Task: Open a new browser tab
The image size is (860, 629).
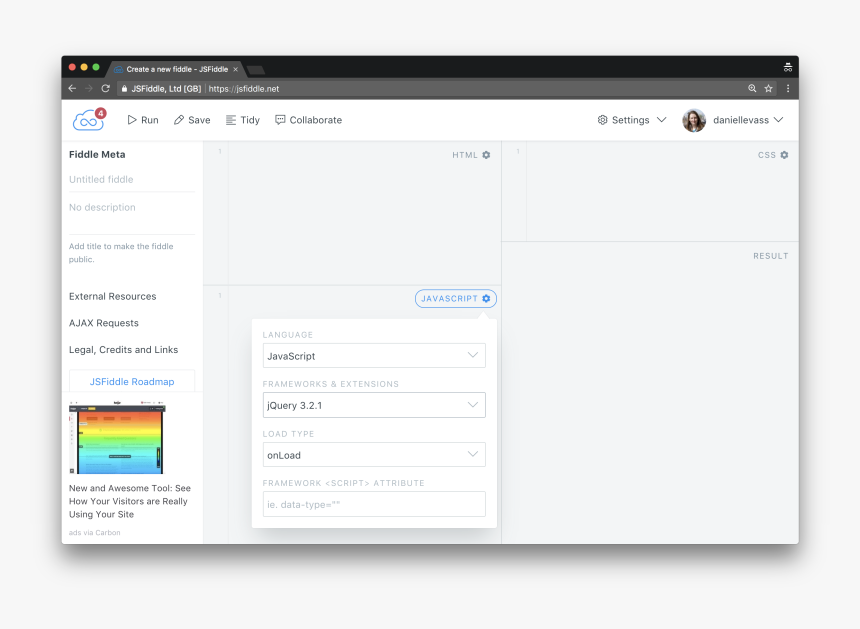Action: click(x=256, y=70)
